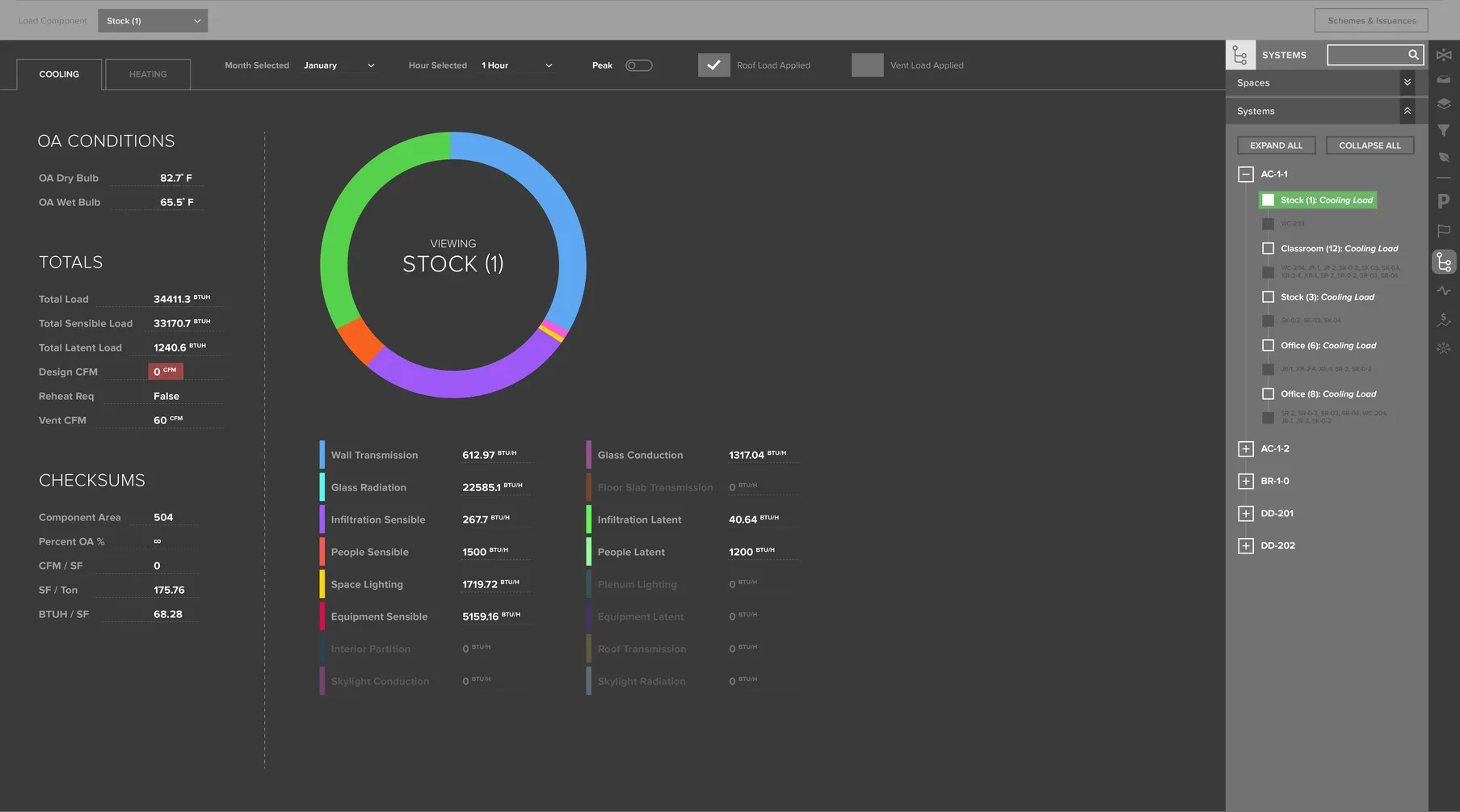1460x812 pixels.
Task: Open the pulse waveform sidebar icon
Action: pyautogui.click(x=1444, y=291)
